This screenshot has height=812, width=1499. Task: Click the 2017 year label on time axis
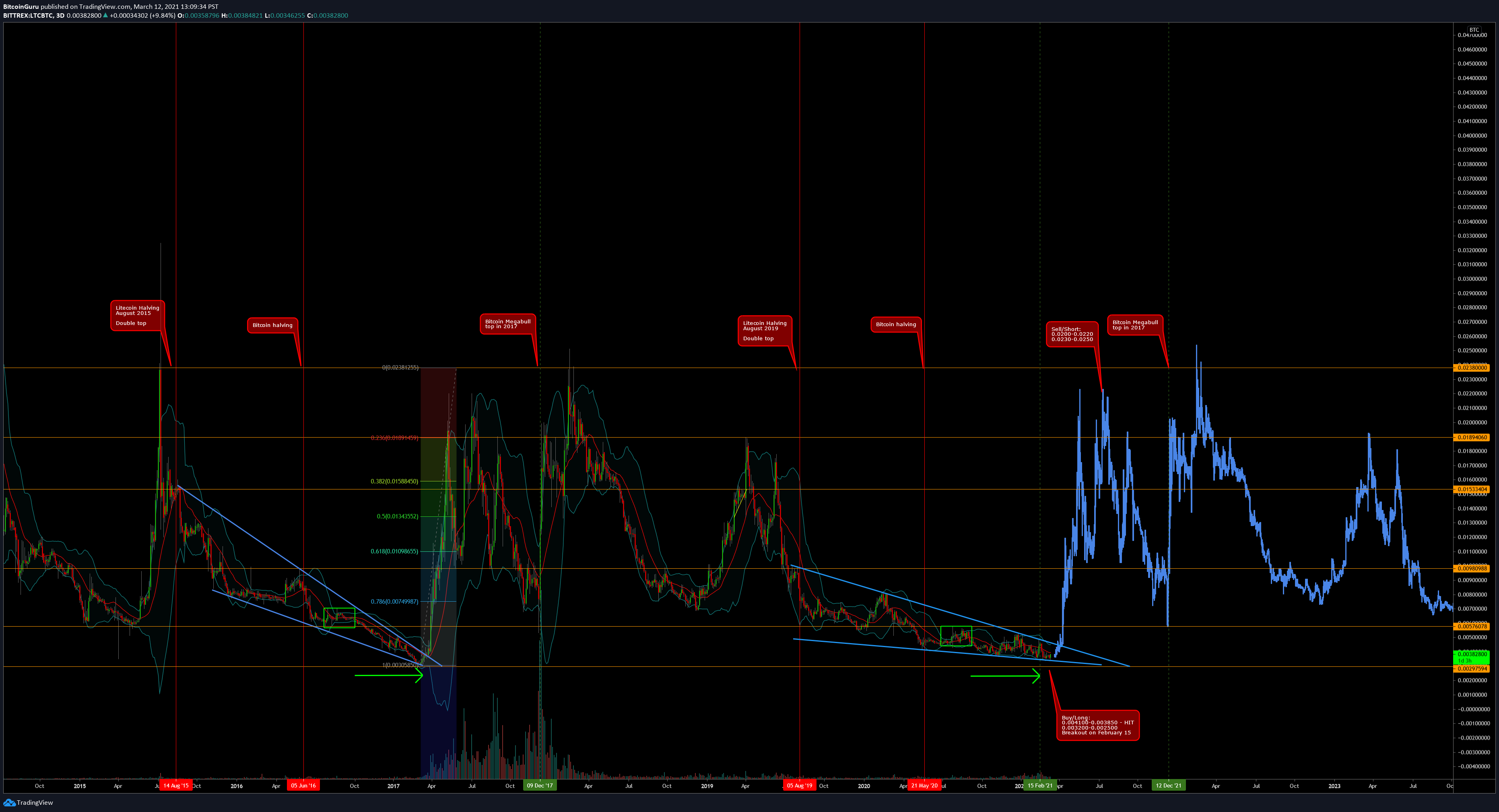pos(394,786)
